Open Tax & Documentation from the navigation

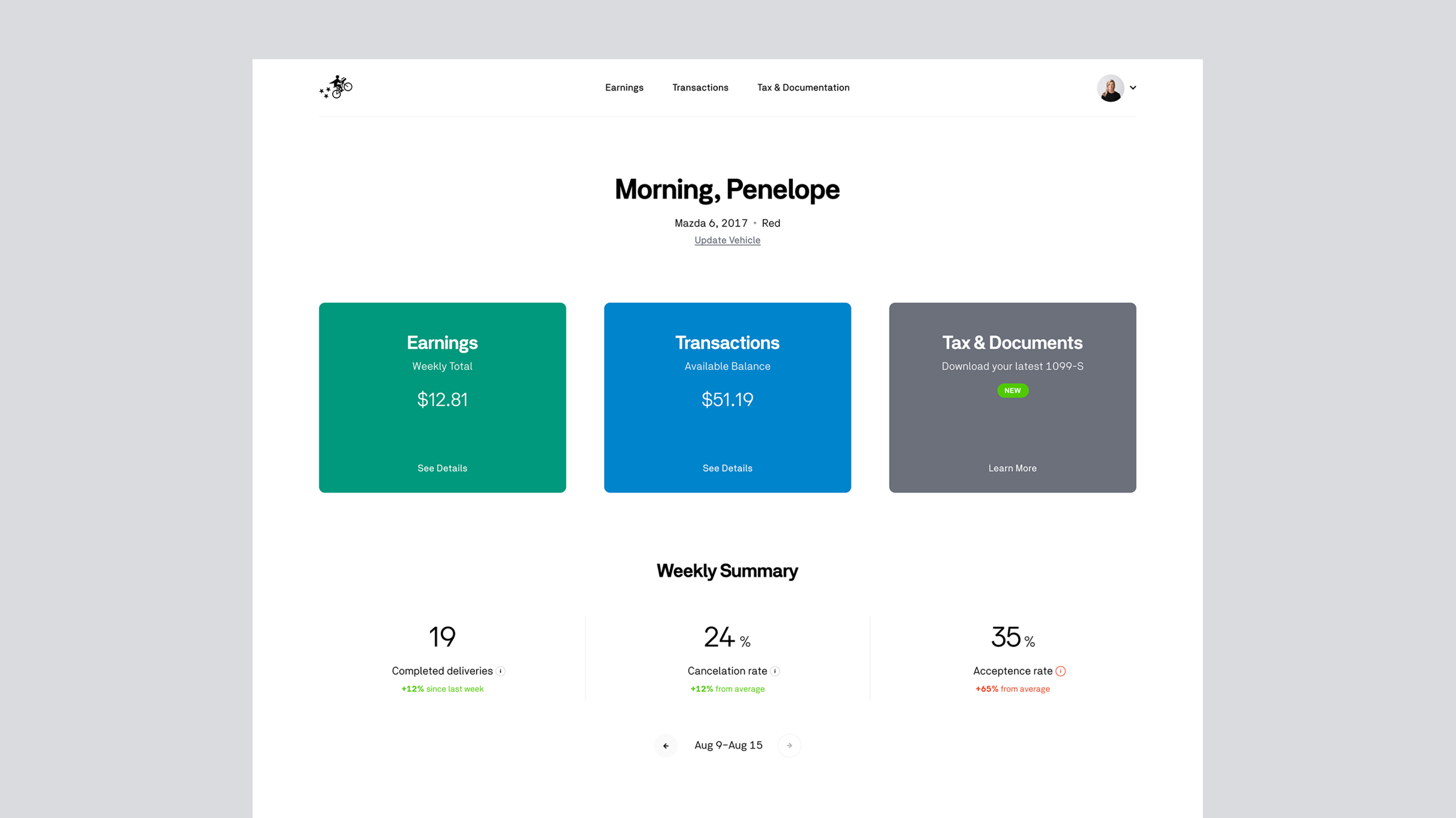pos(803,87)
